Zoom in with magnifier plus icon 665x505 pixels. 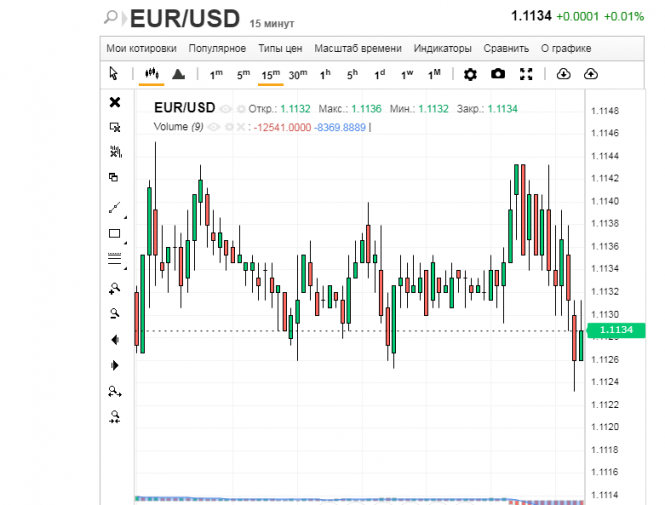tap(115, 288)
